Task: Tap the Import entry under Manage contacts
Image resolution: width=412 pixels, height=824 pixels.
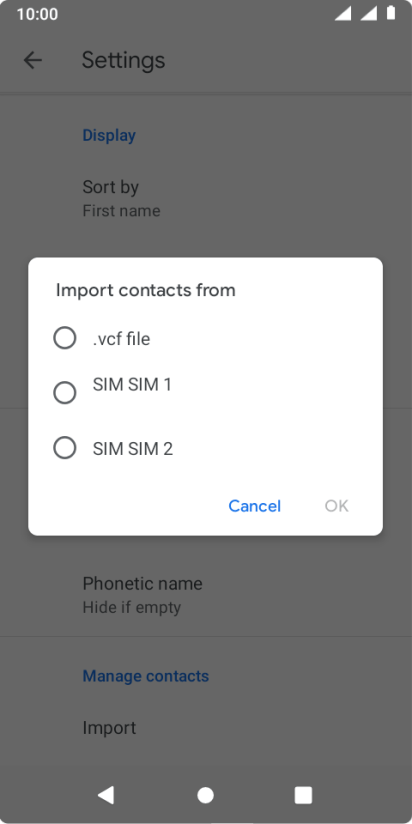Action: point(206,728)
